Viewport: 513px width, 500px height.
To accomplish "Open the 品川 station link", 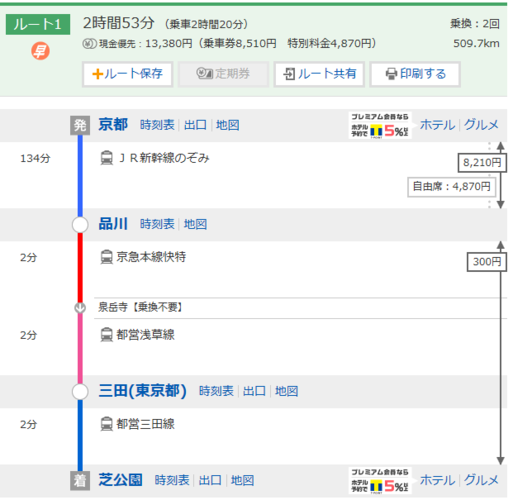I will coord(113,224).
